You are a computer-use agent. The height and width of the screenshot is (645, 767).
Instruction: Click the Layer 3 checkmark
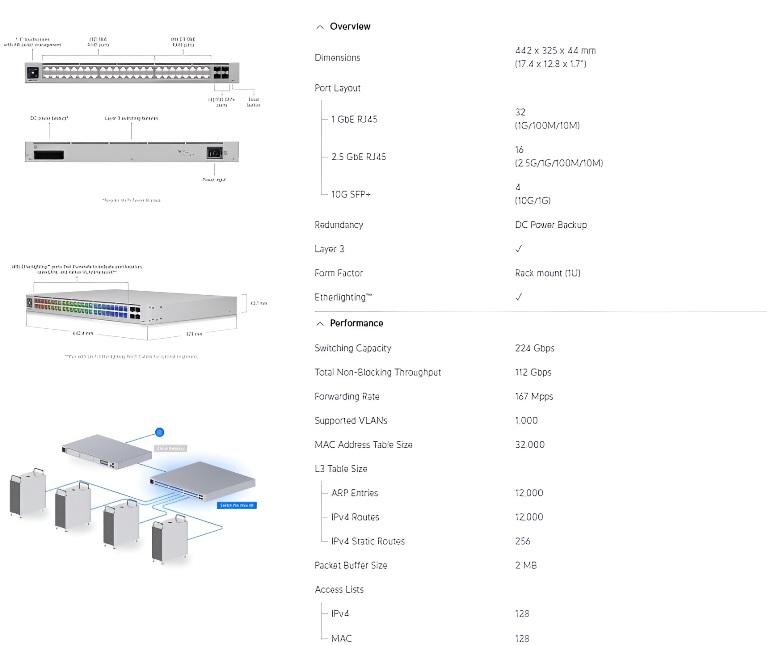point(518,249)
